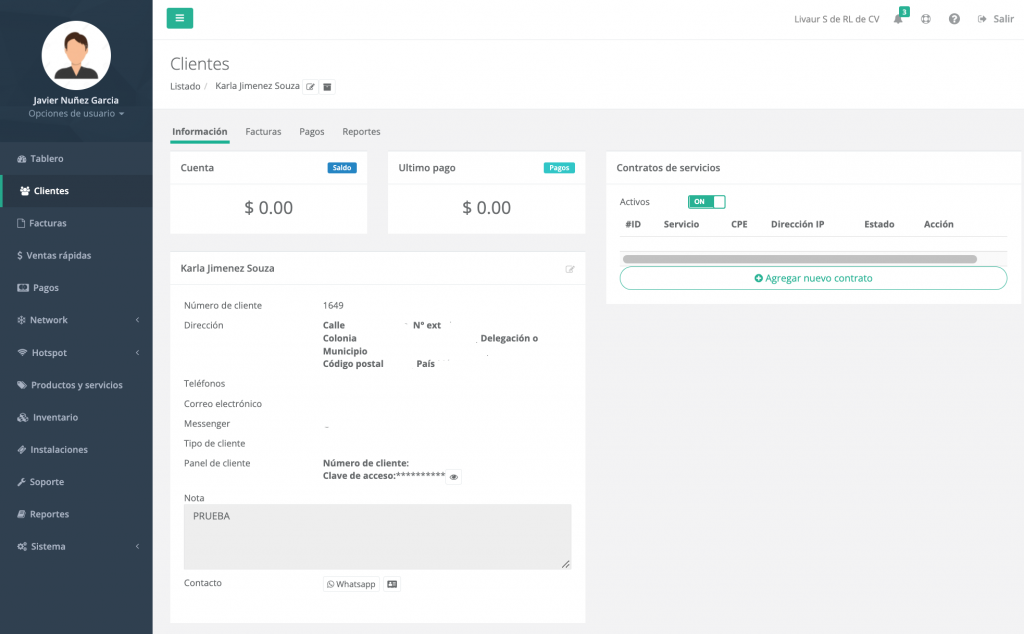Viewport: 1024px width, 634px height.
Task: Switch to the Facturas tab
Action: click(263, 132)
